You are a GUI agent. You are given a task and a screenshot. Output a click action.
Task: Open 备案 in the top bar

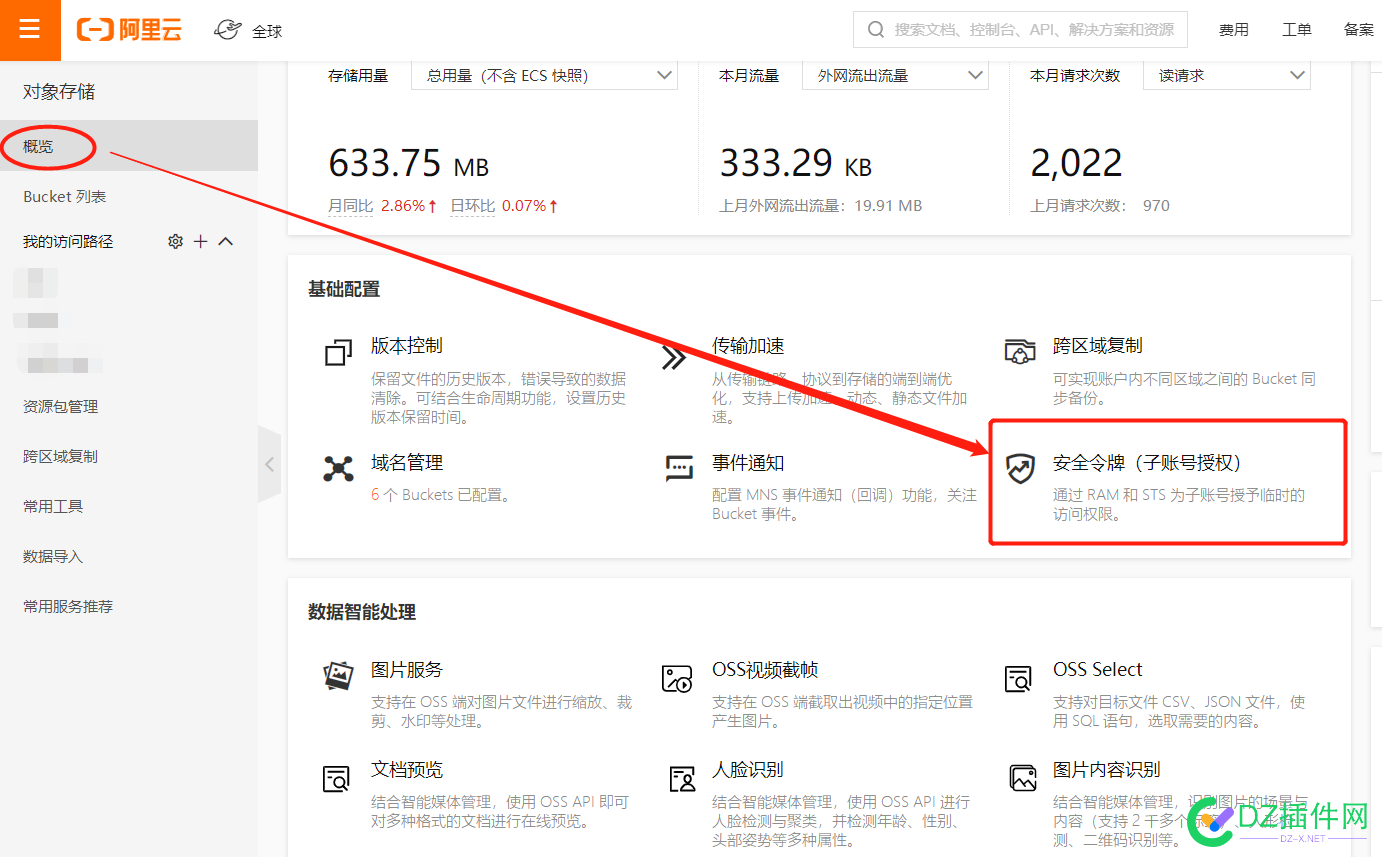coord(1358,30)
